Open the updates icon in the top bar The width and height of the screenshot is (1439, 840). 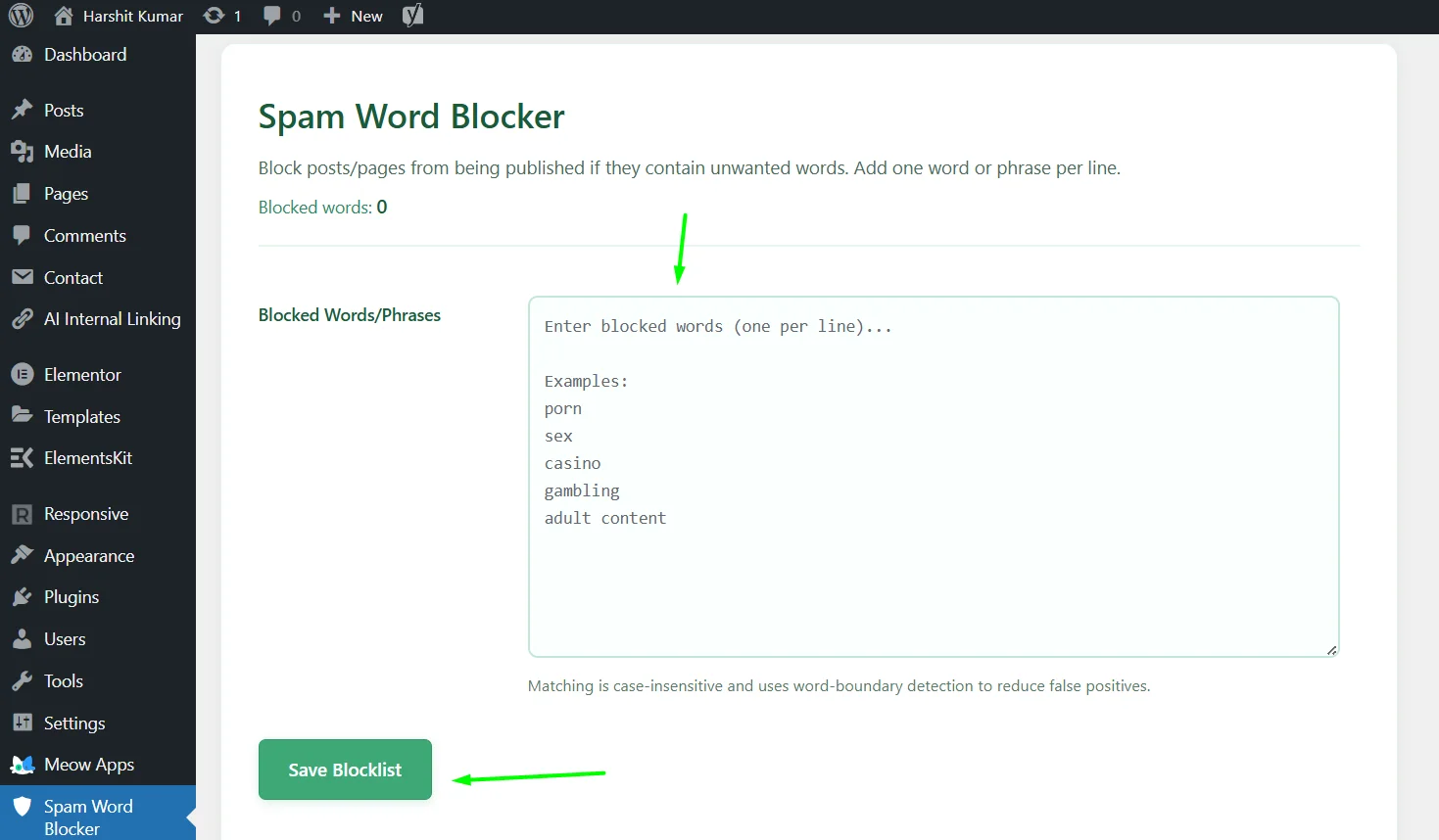coord(215,15)
